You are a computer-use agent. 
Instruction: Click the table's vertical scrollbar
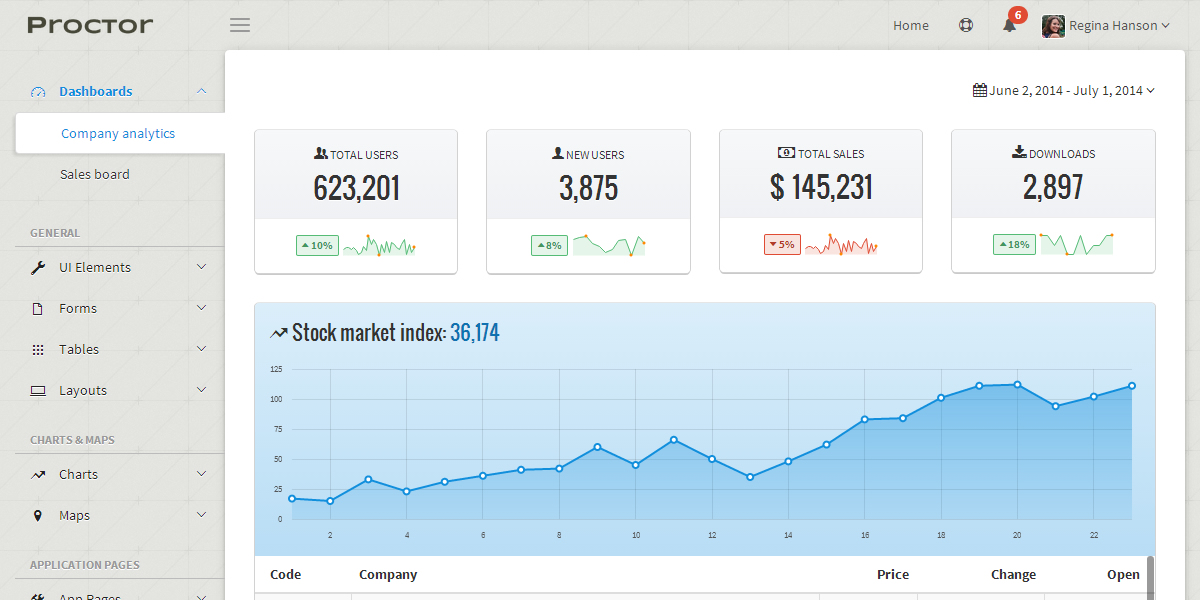pyautogui.click(x=1150, y=576)
